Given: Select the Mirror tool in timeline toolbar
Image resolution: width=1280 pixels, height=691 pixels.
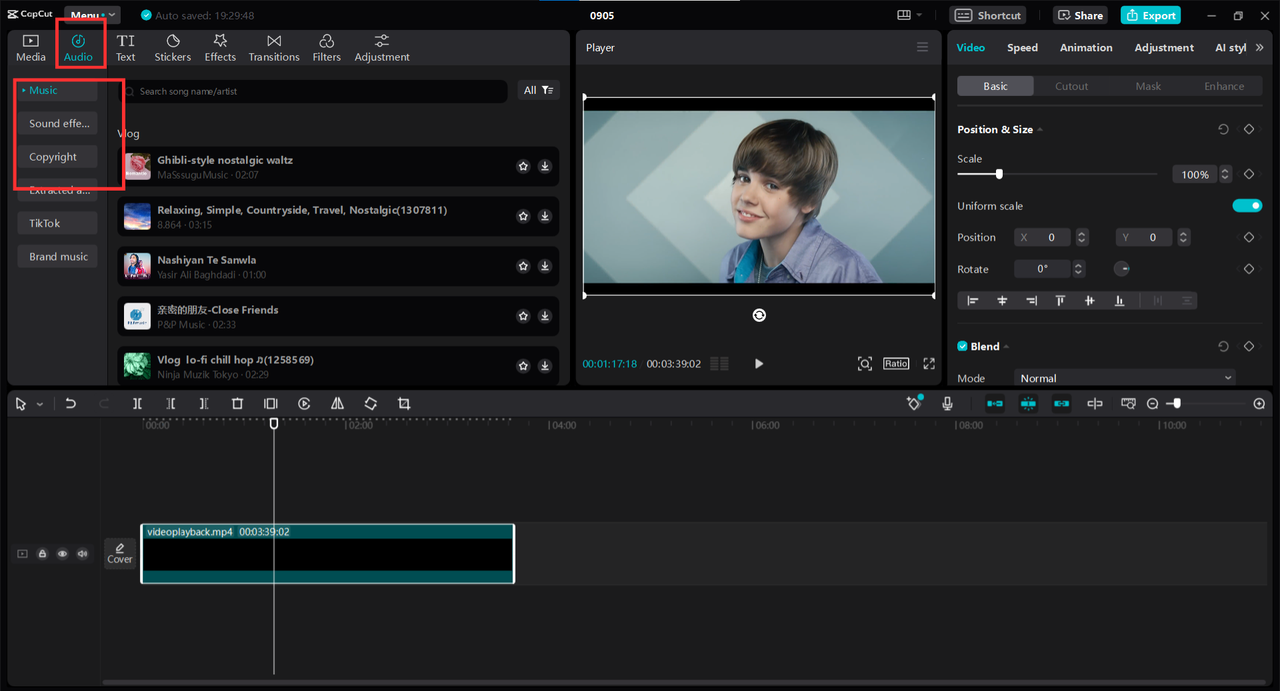Looking at the screenshot, I should pos(337,403).
